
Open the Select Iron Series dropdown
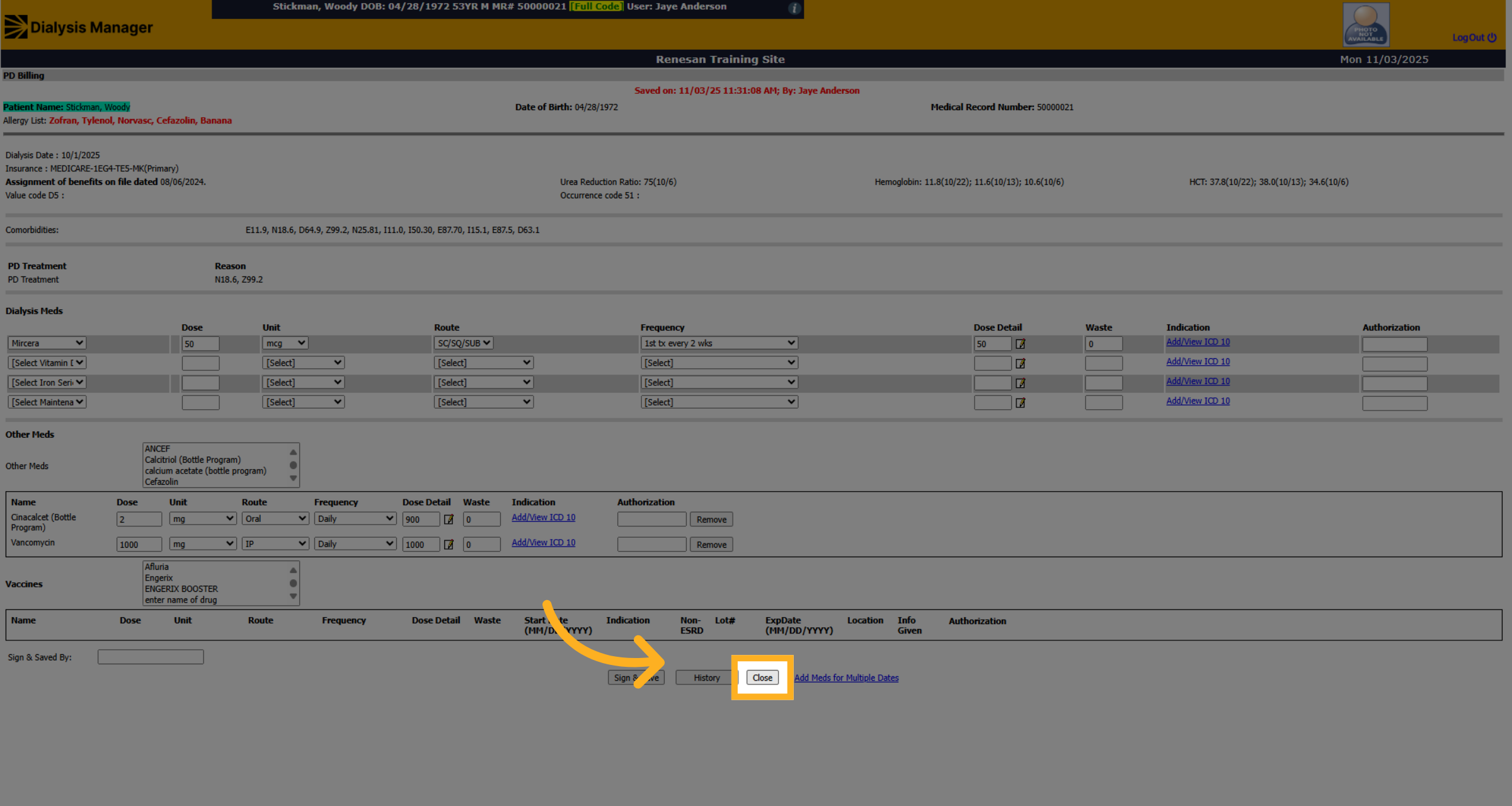pos(47,382)
